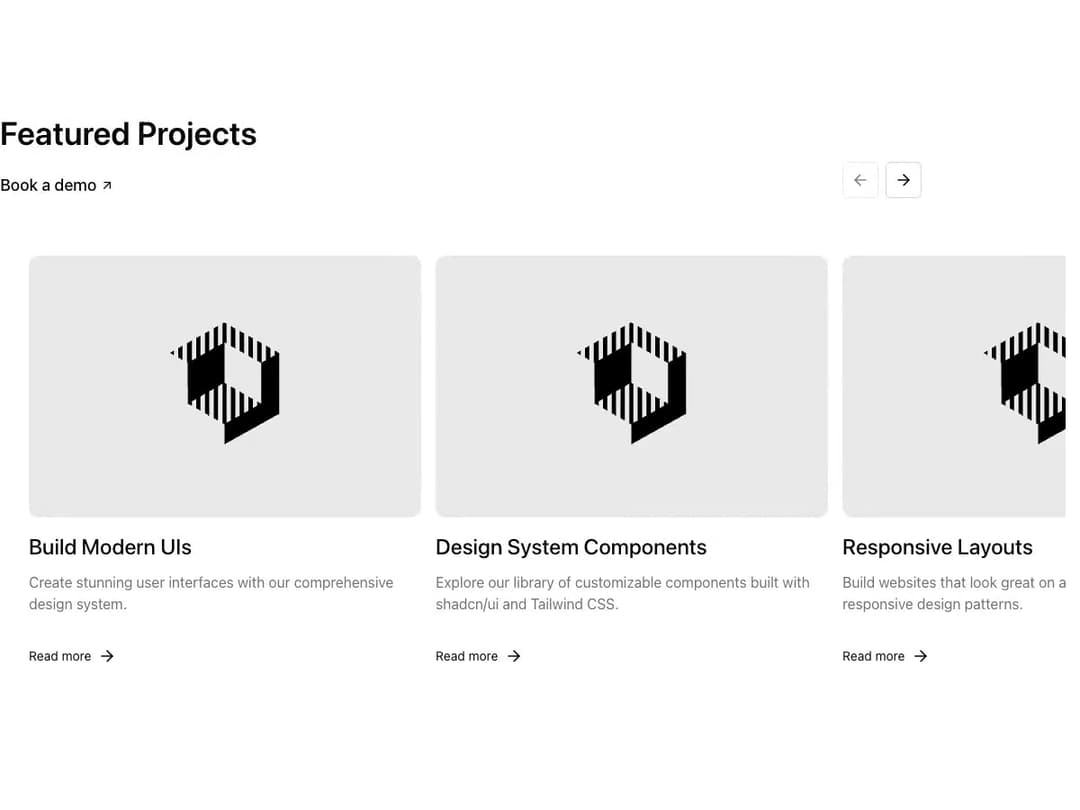
Task: Click the previous slide arrow button
Action: pyautogui.click(x=860, y=180)
